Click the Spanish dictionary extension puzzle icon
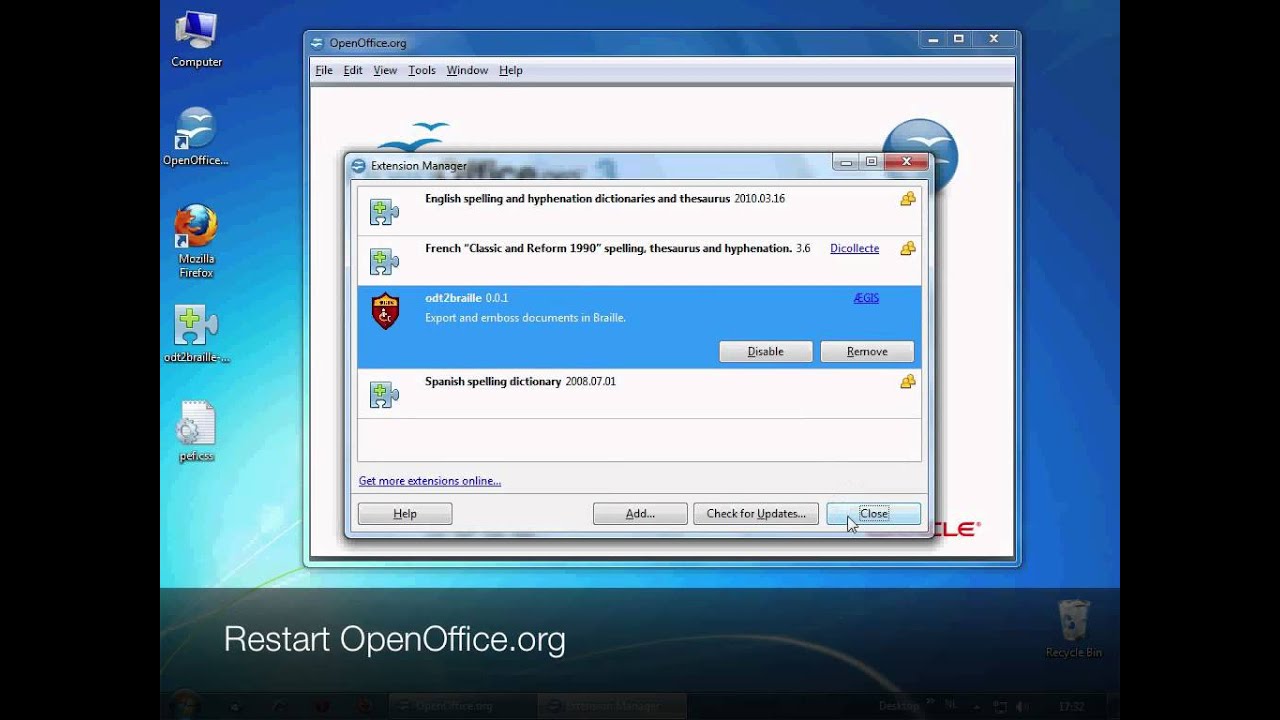The width and height of the screenshot is (1280, 720). coord(384,394)
